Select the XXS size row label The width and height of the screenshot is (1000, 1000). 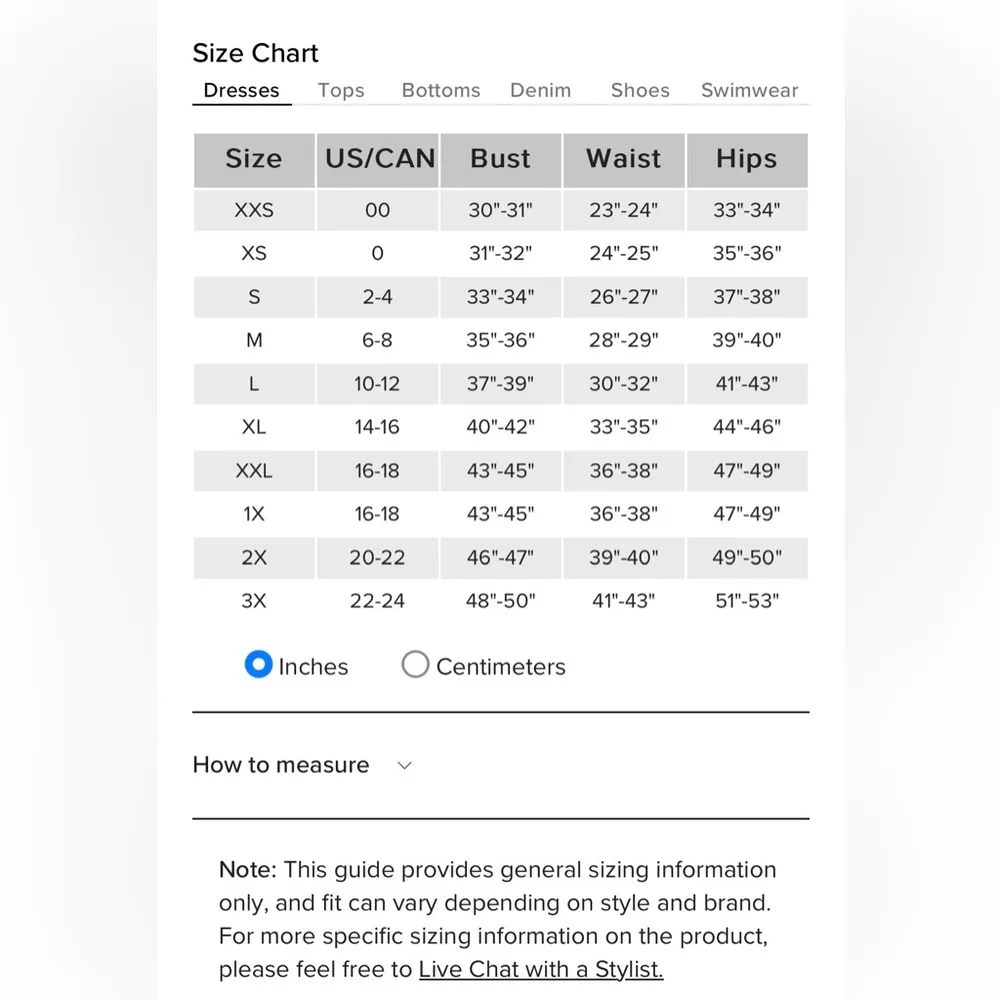click(254, 211)
